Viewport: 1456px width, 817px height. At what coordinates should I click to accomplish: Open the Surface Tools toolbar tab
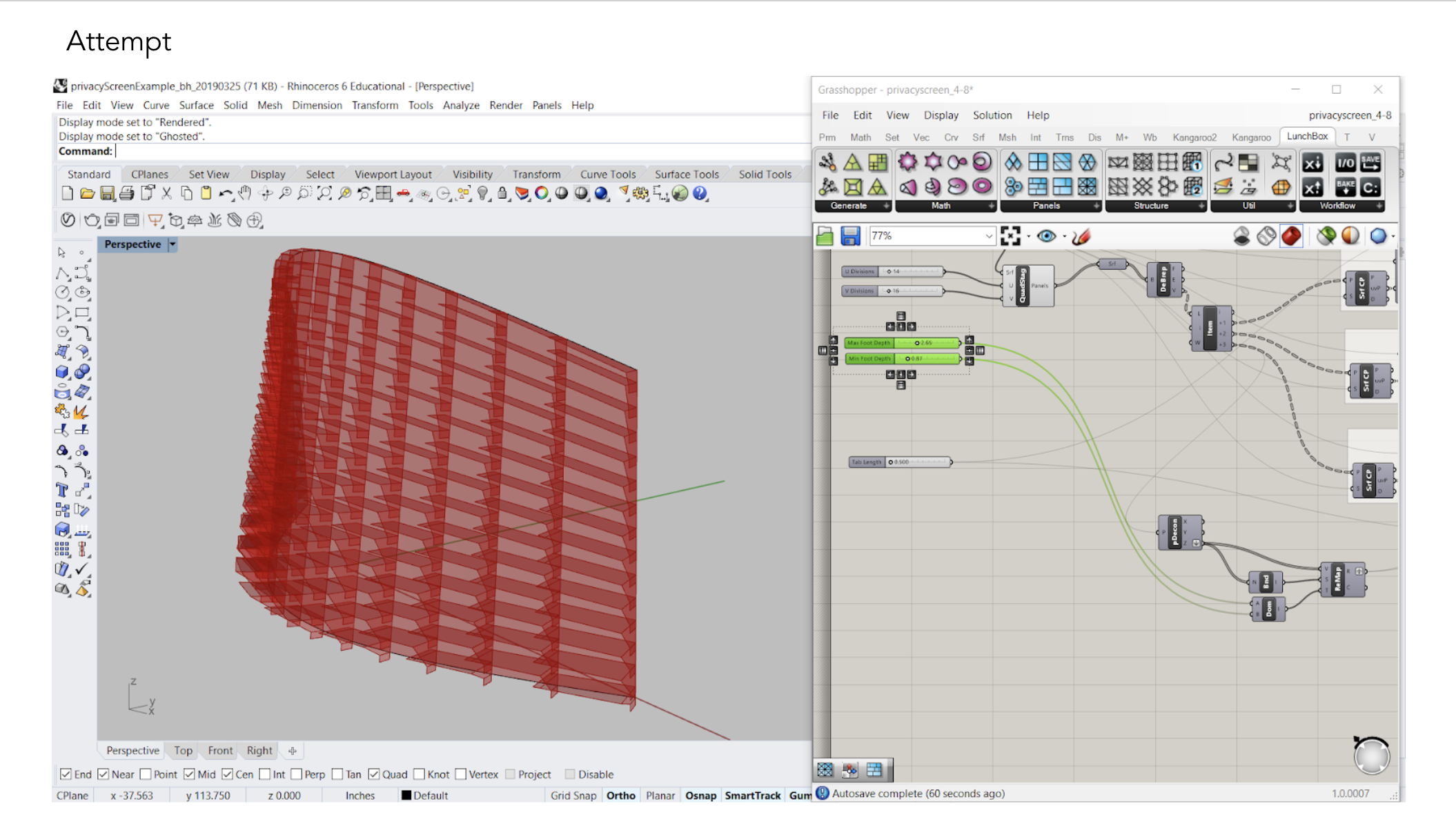[686, 175]
